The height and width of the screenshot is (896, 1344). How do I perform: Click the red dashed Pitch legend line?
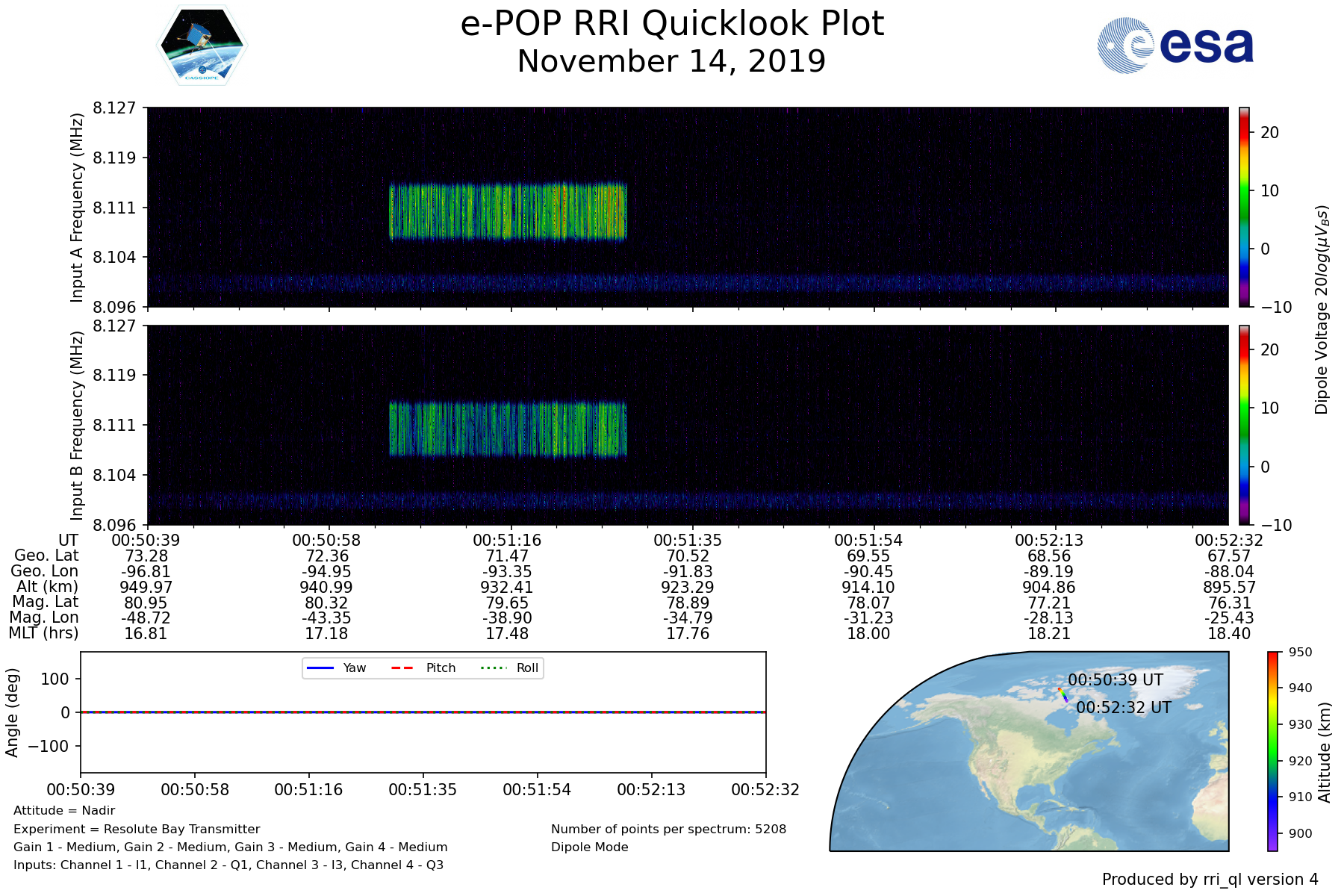(402, 668)
